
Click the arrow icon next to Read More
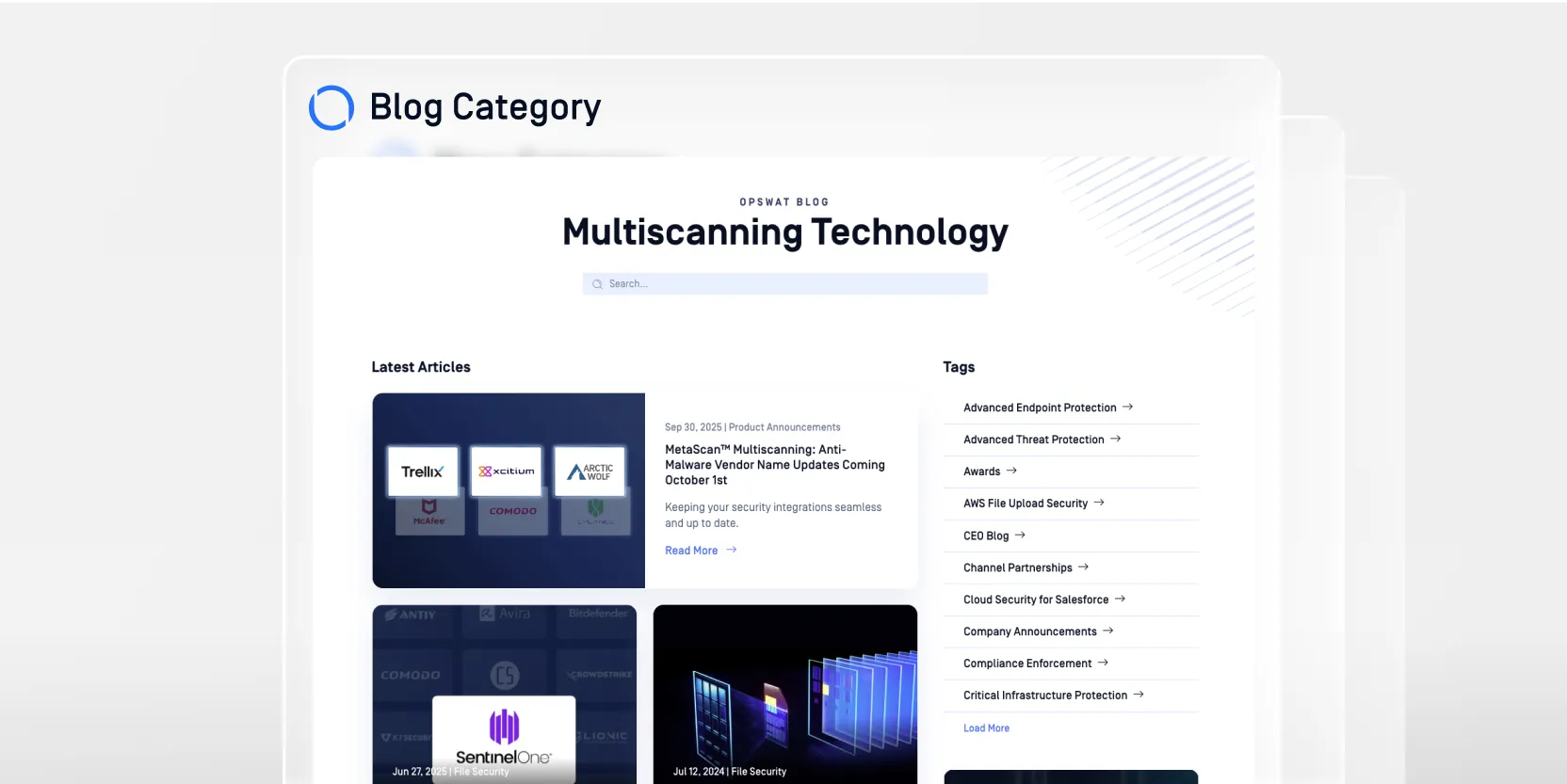[x=732, y=550]
